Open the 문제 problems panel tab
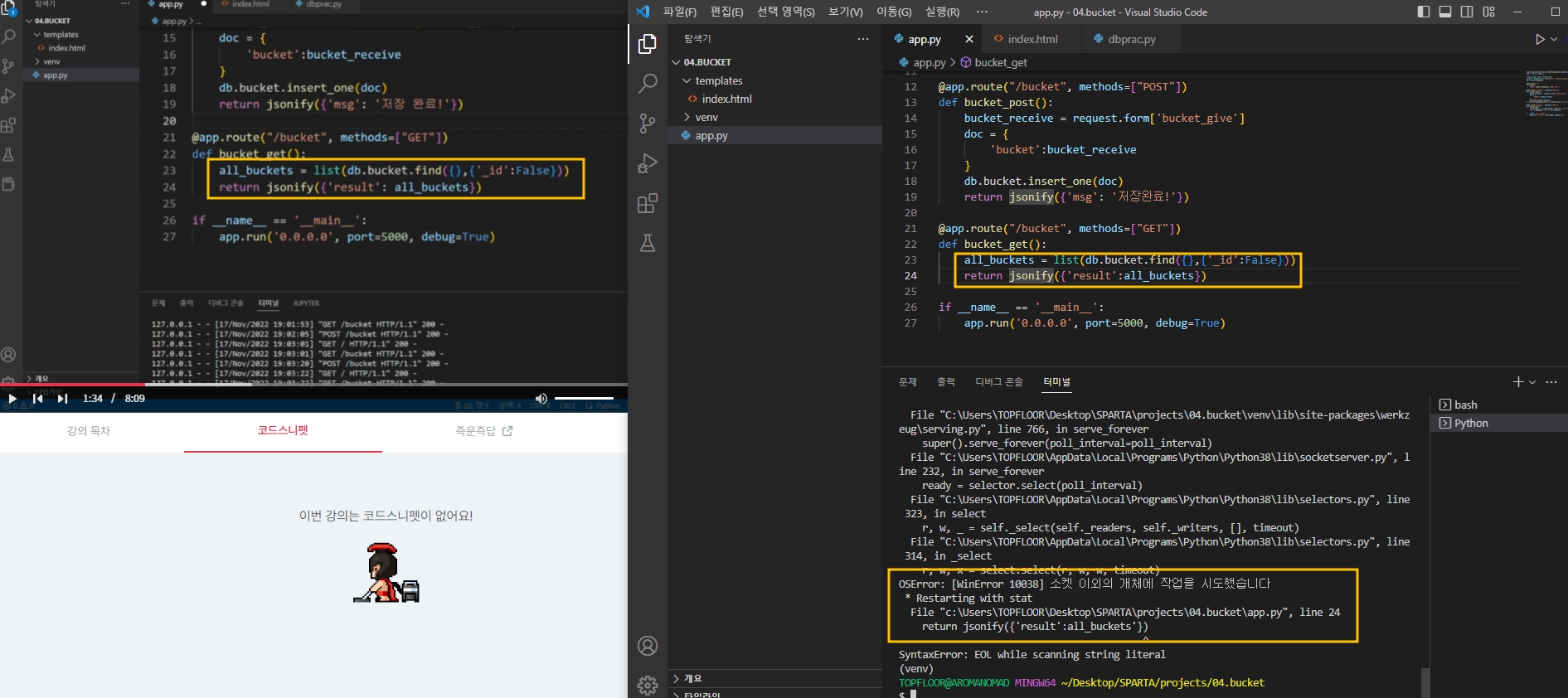Viewport: 1568px width, 698px height. coord(908,381)
